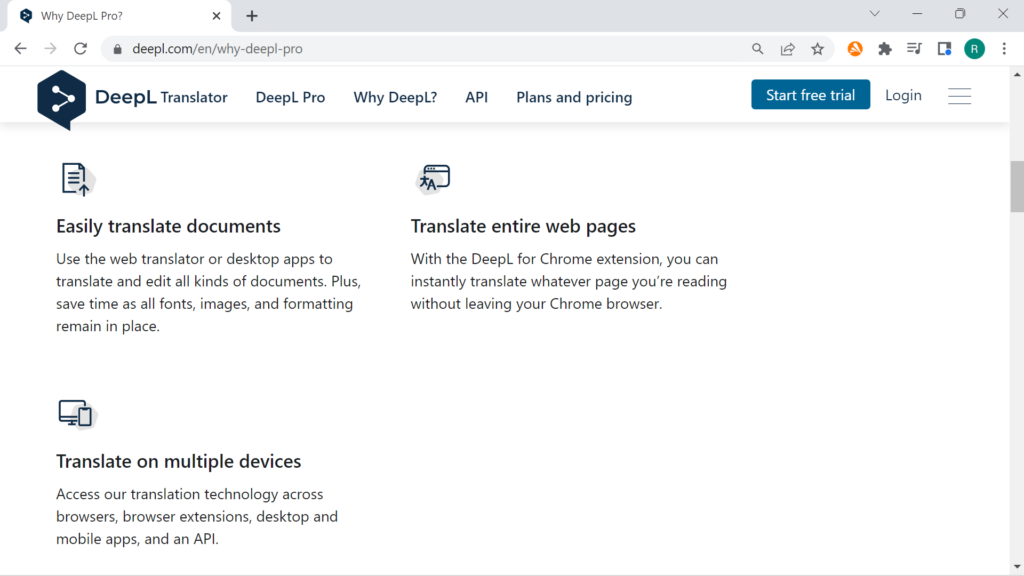Screen dimensions: 1024x576
Task: Expand the tab search chevron
Action: [875, 14]
